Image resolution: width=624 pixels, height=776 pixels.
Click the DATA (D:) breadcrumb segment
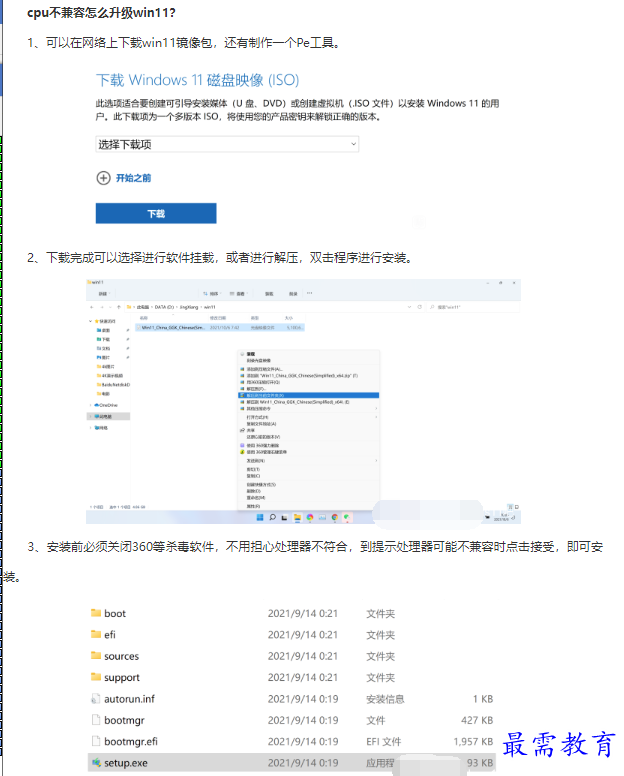(164, 307)
